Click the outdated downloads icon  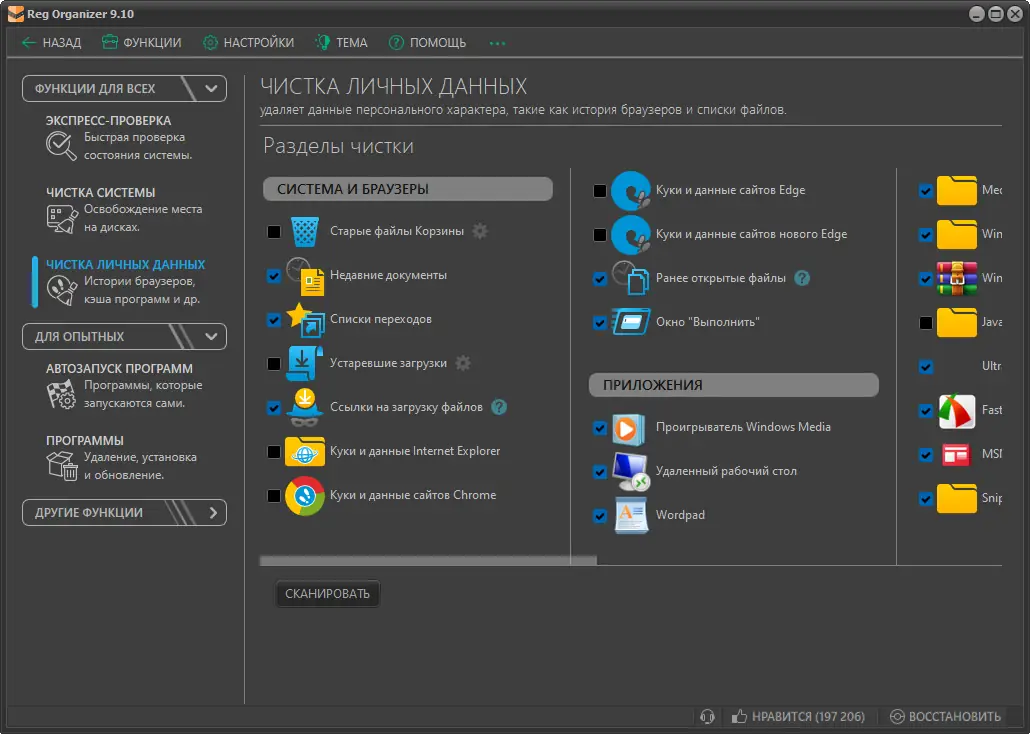point(304,364)
